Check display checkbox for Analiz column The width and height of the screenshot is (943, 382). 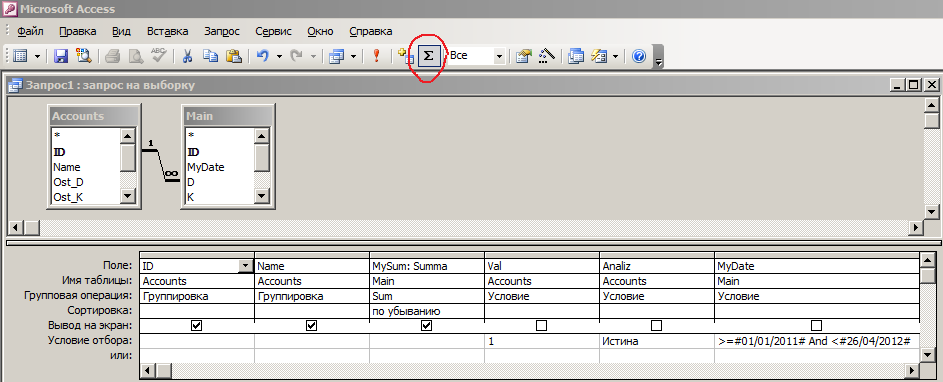click(657, 325)
